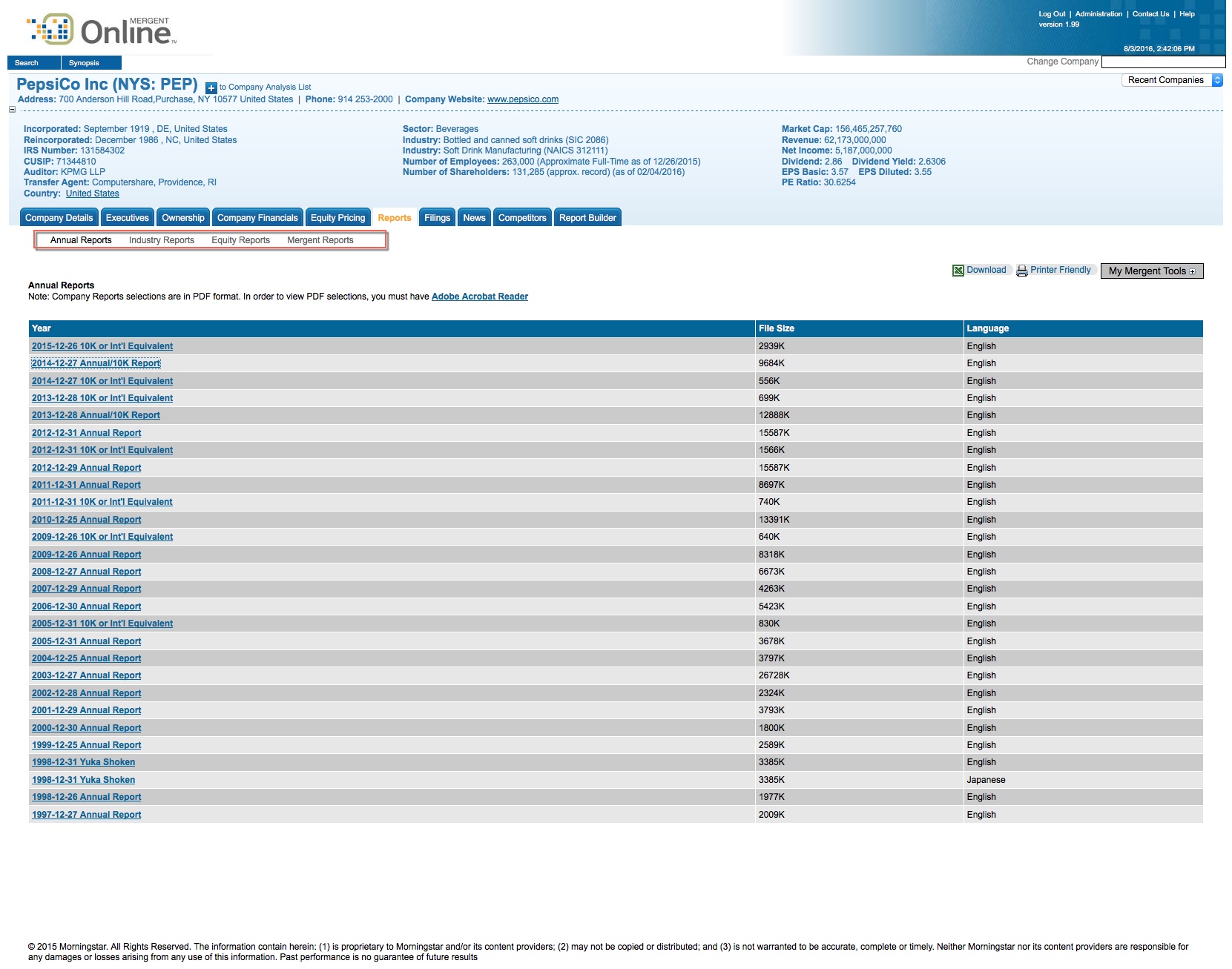Click the United States country link

tap(93, 194)
